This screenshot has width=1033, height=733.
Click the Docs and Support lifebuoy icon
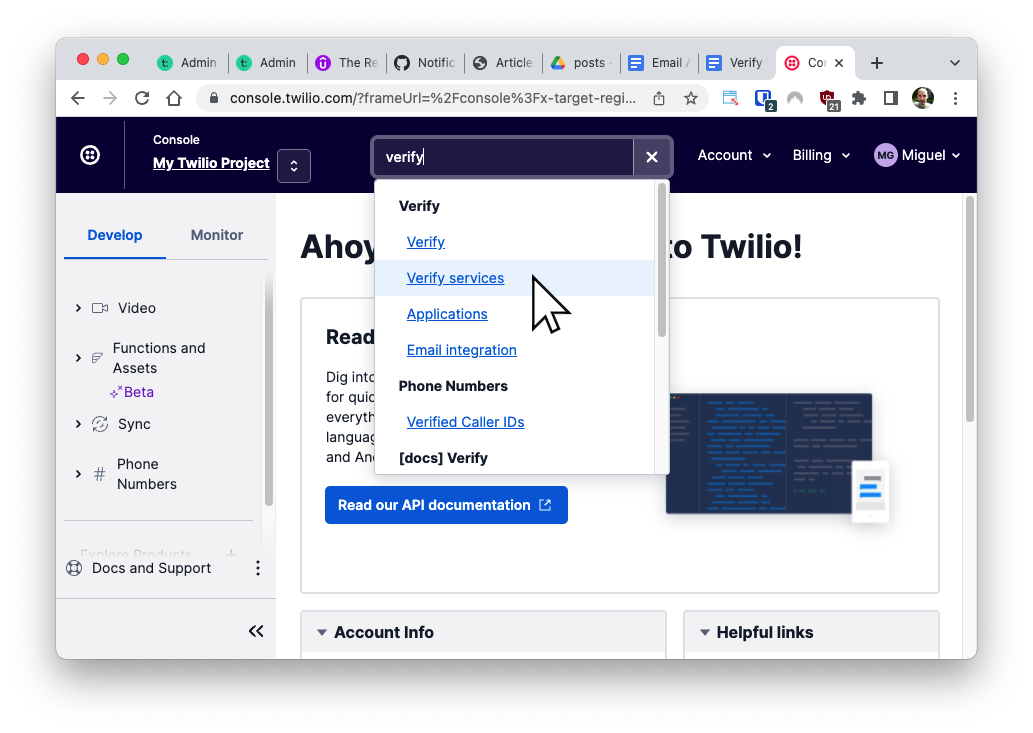point(74,568)
